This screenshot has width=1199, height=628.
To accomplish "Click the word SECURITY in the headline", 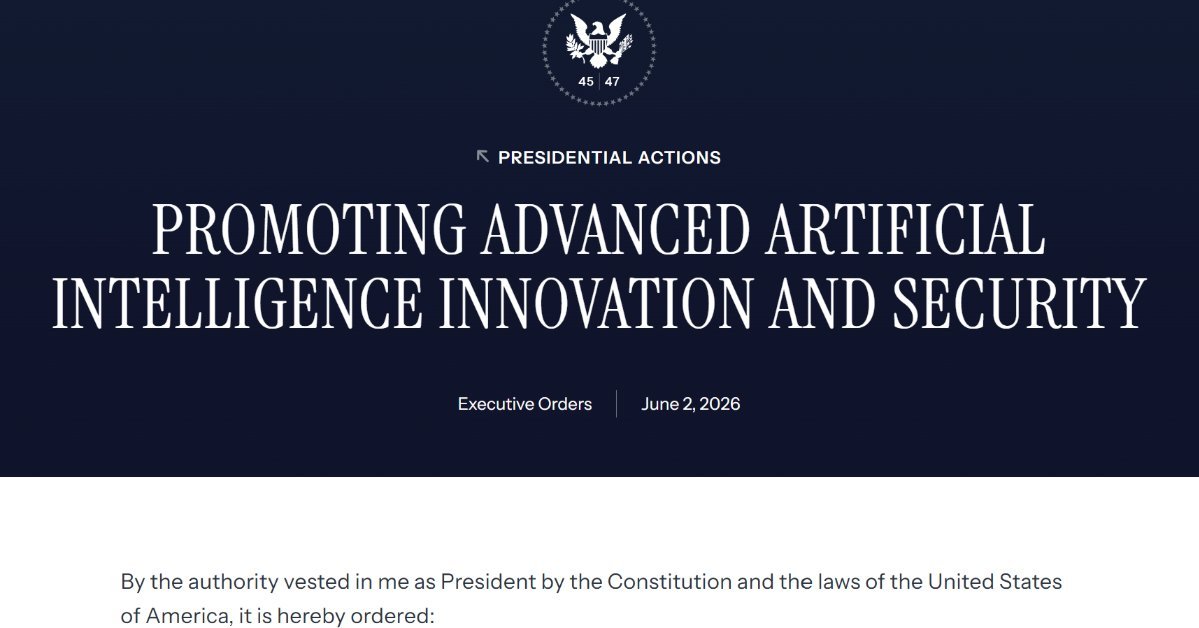I will (x=1019, y=304).
